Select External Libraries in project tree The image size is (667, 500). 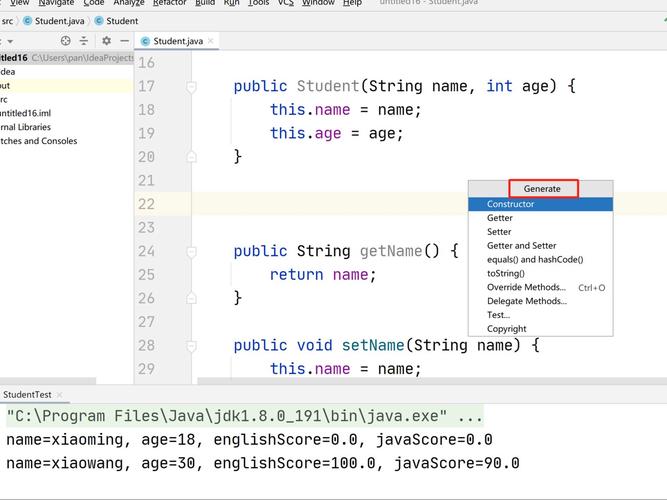pos(25,127)
